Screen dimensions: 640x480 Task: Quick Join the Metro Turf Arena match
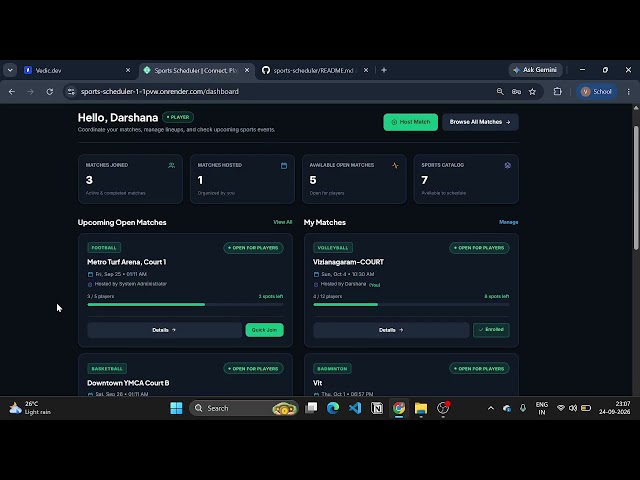pyautogui.click(x=264, y=330)
